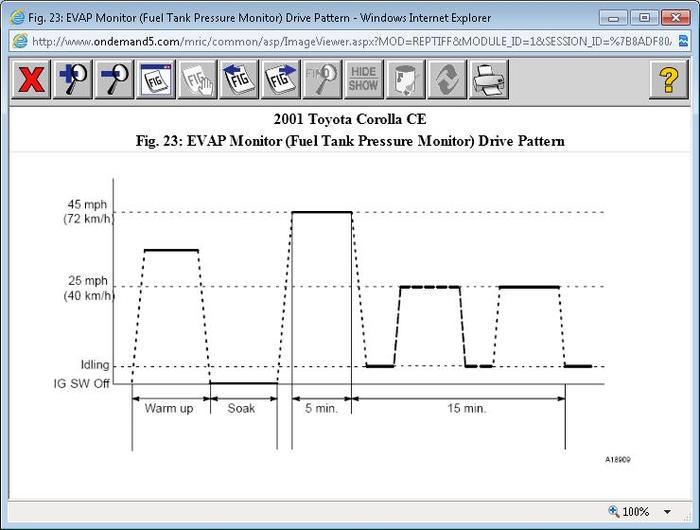
Task: Click the Internet Explorer logo in title bar
Action: (x=17, y=18)
